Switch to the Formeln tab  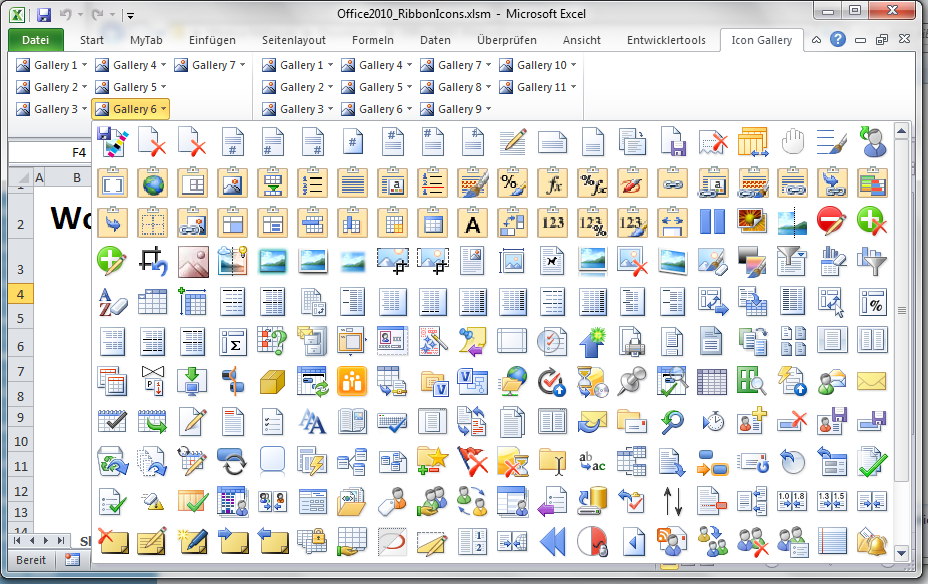click(x=372, y=40)
